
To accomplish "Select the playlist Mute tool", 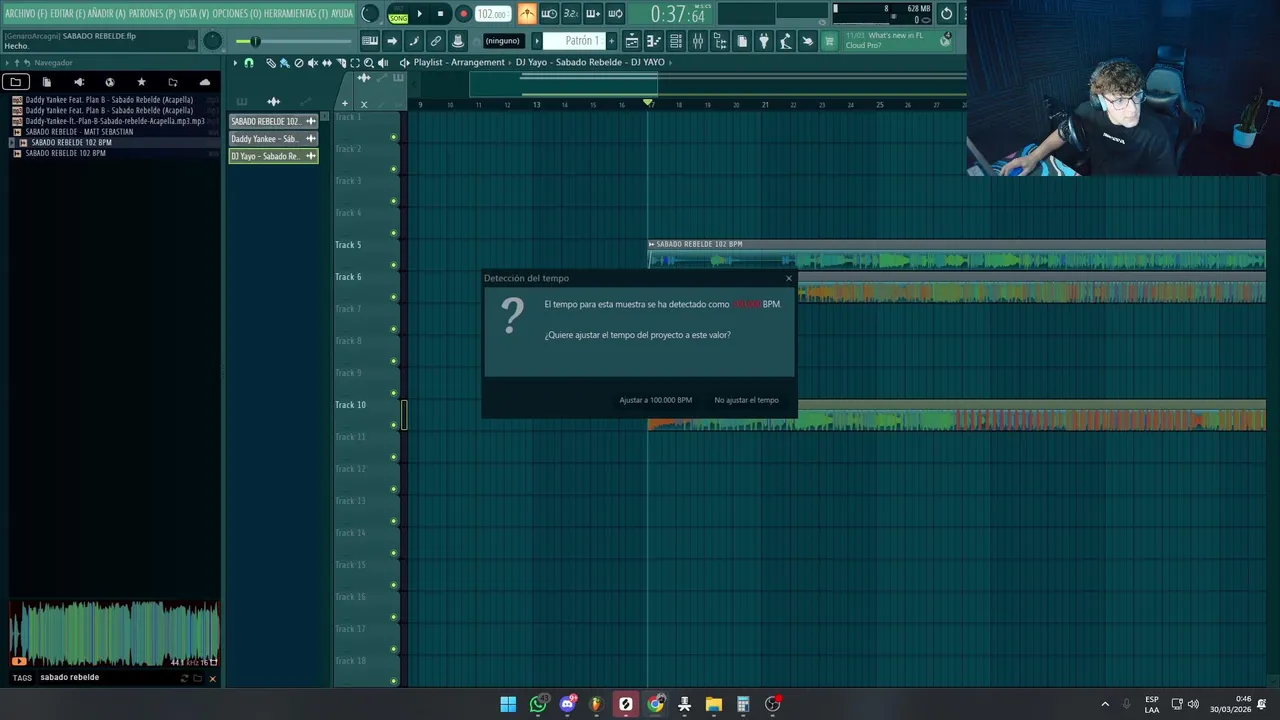I will coord(312,63).
